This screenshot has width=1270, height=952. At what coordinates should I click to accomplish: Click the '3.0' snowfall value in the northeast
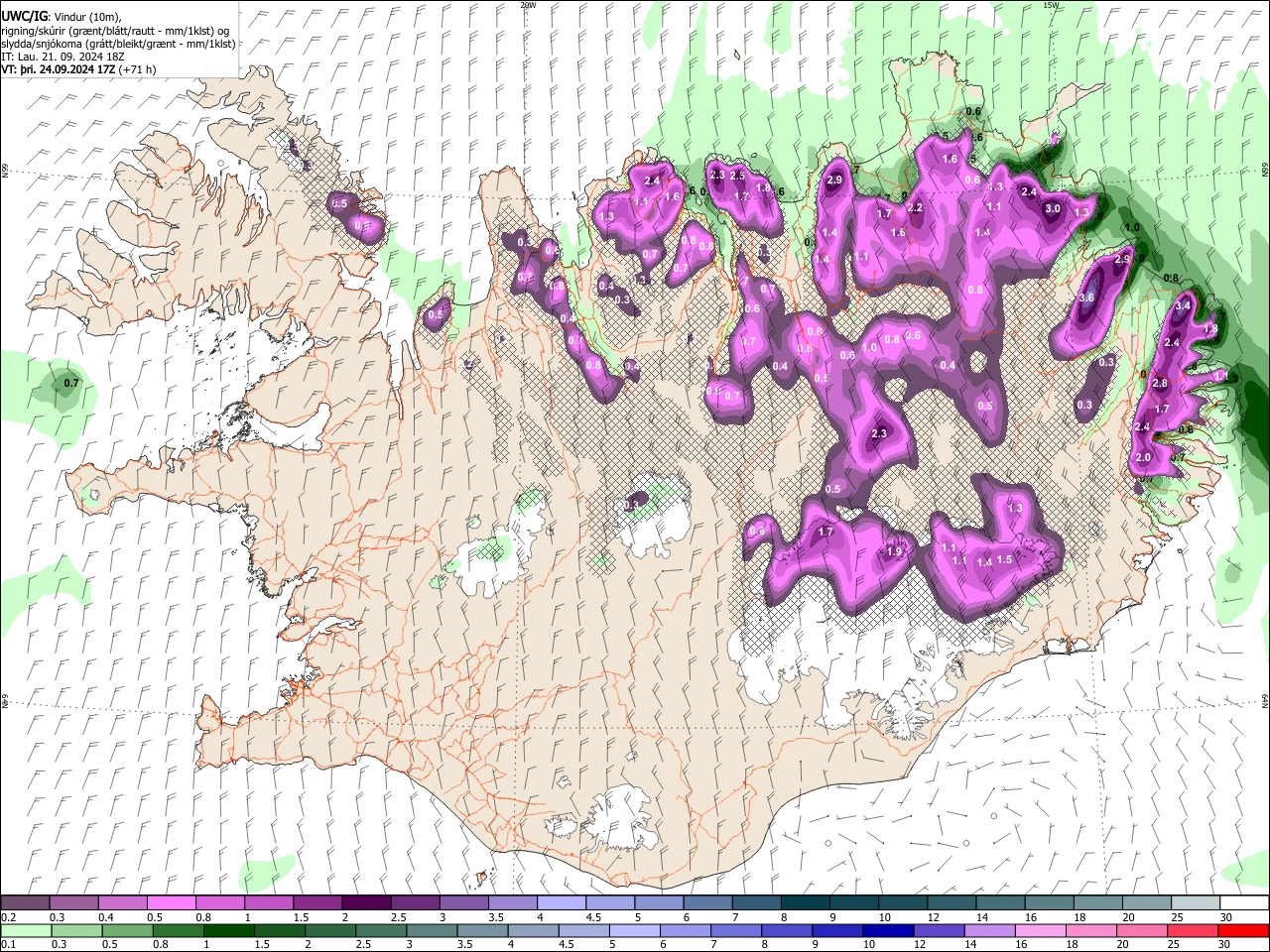click(x=1053, y=209)
